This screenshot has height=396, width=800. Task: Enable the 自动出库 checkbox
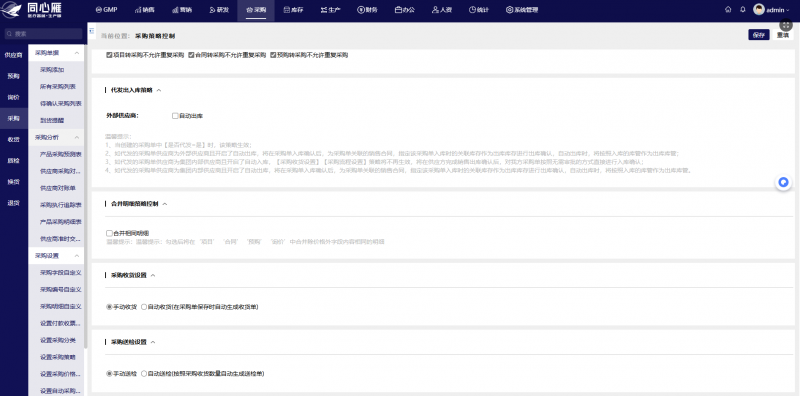coord(175,116)
